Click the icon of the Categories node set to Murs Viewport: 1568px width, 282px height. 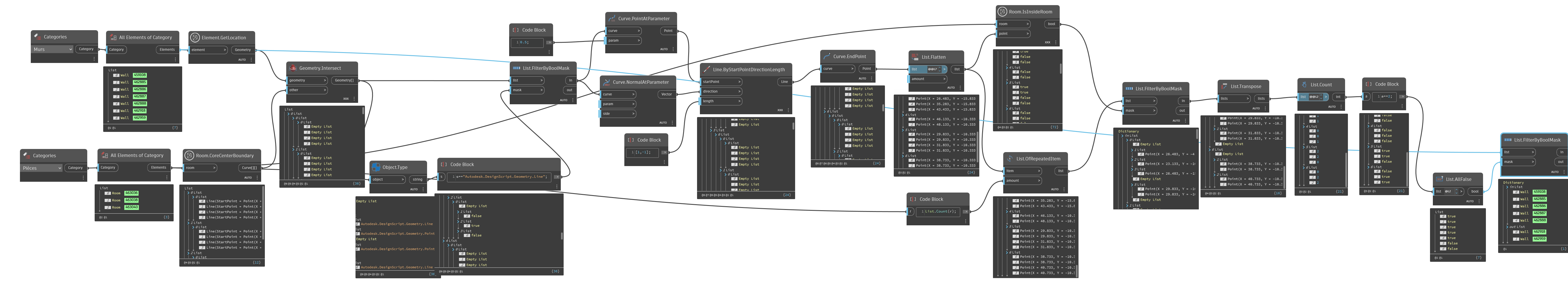(38, 37)
